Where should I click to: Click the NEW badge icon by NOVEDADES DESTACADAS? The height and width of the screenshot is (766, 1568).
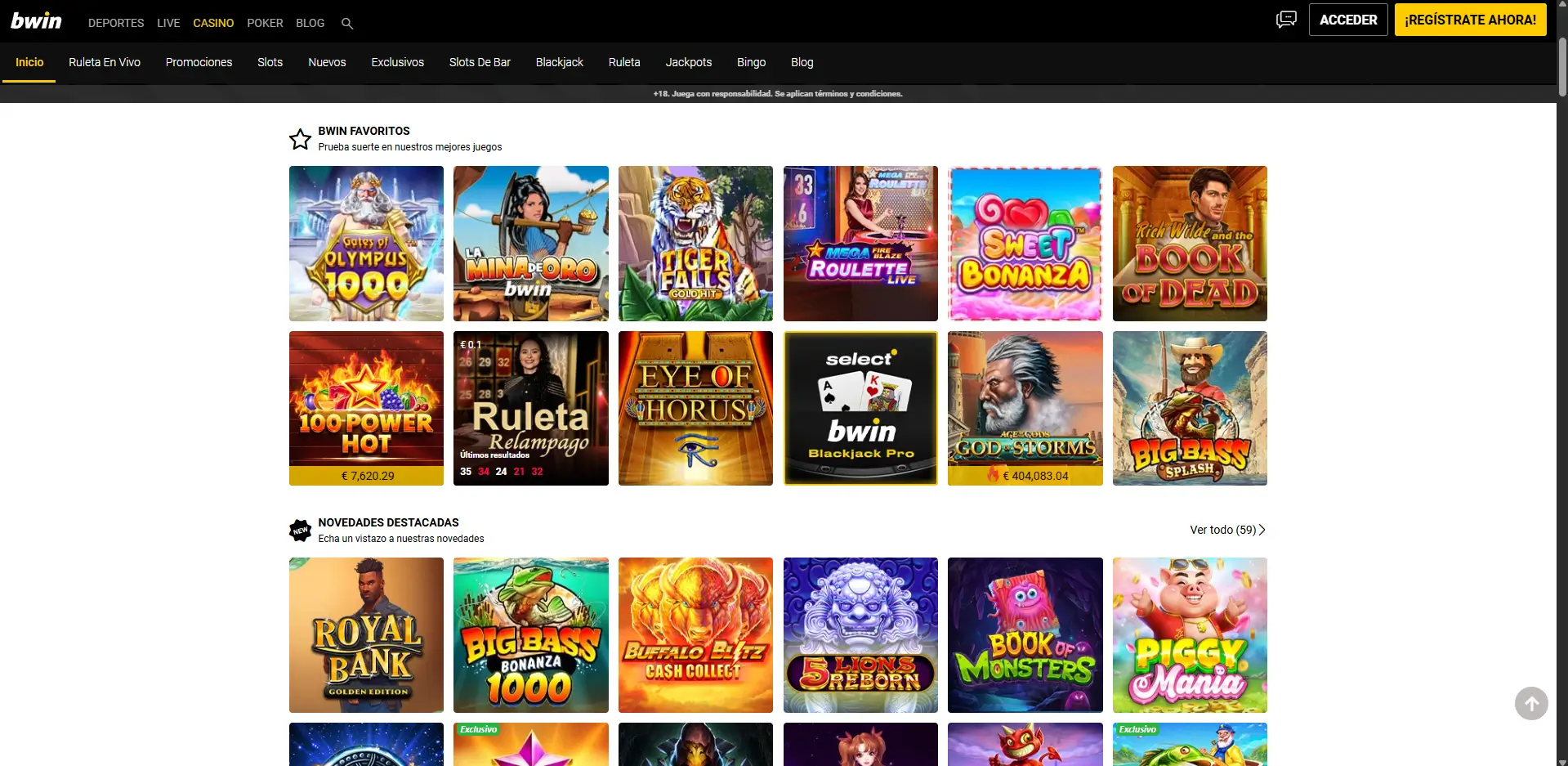[x=299, y=530]
